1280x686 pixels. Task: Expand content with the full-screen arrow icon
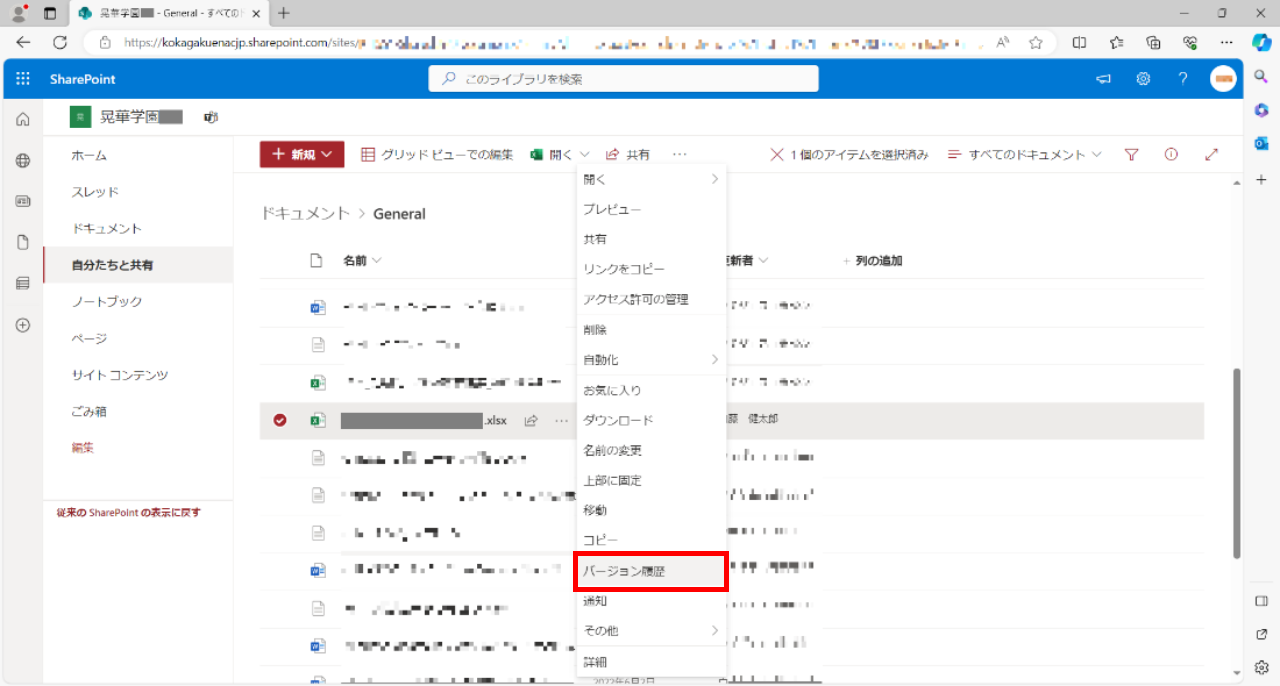point(1212,155)
